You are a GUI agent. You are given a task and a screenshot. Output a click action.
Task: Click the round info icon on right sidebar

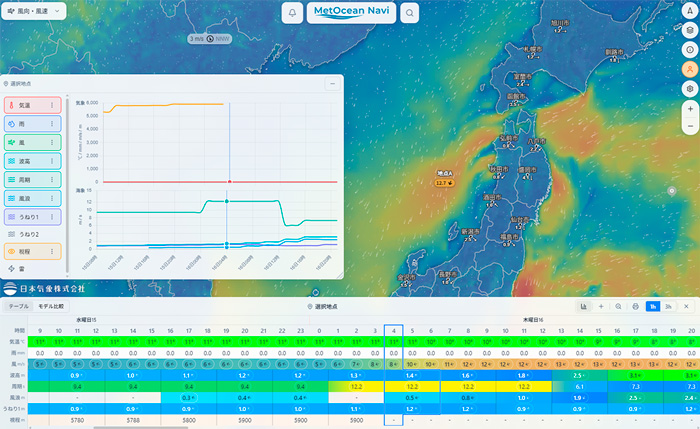tap(690, 50)
